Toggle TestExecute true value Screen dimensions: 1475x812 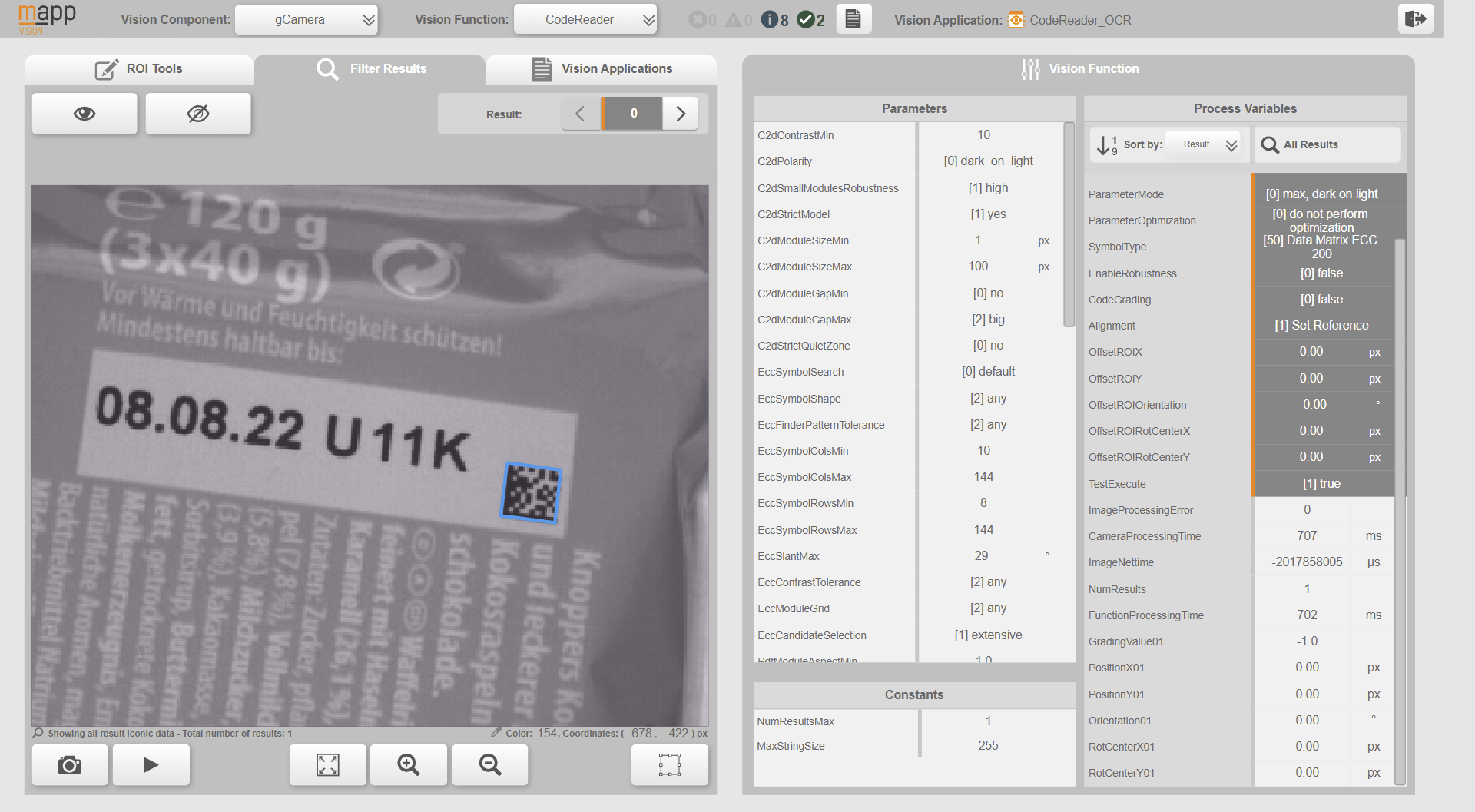(x=1323, y=483)
